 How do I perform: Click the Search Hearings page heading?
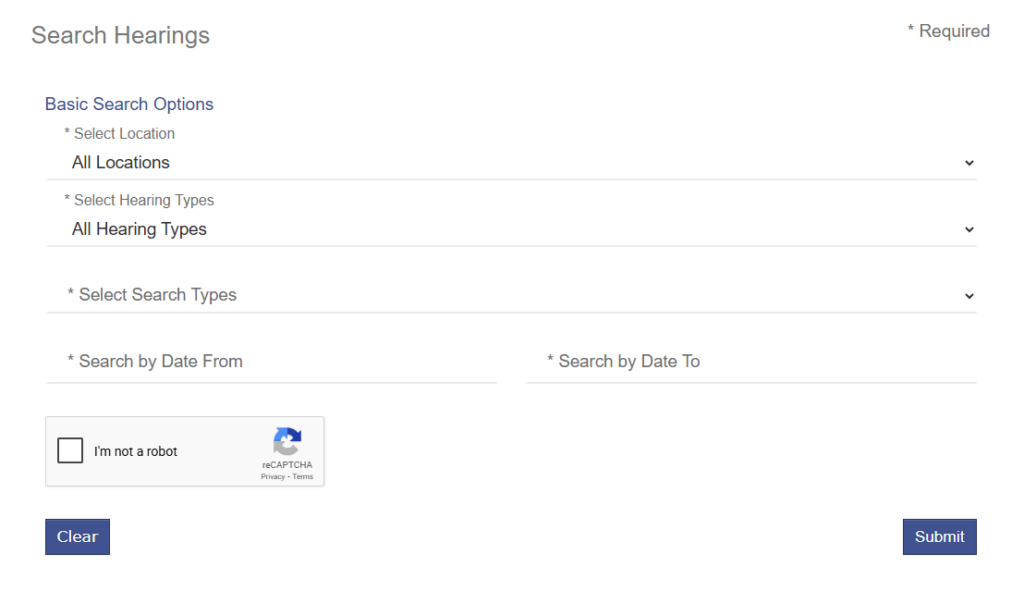pyautogui.click(x=120, y=36)
